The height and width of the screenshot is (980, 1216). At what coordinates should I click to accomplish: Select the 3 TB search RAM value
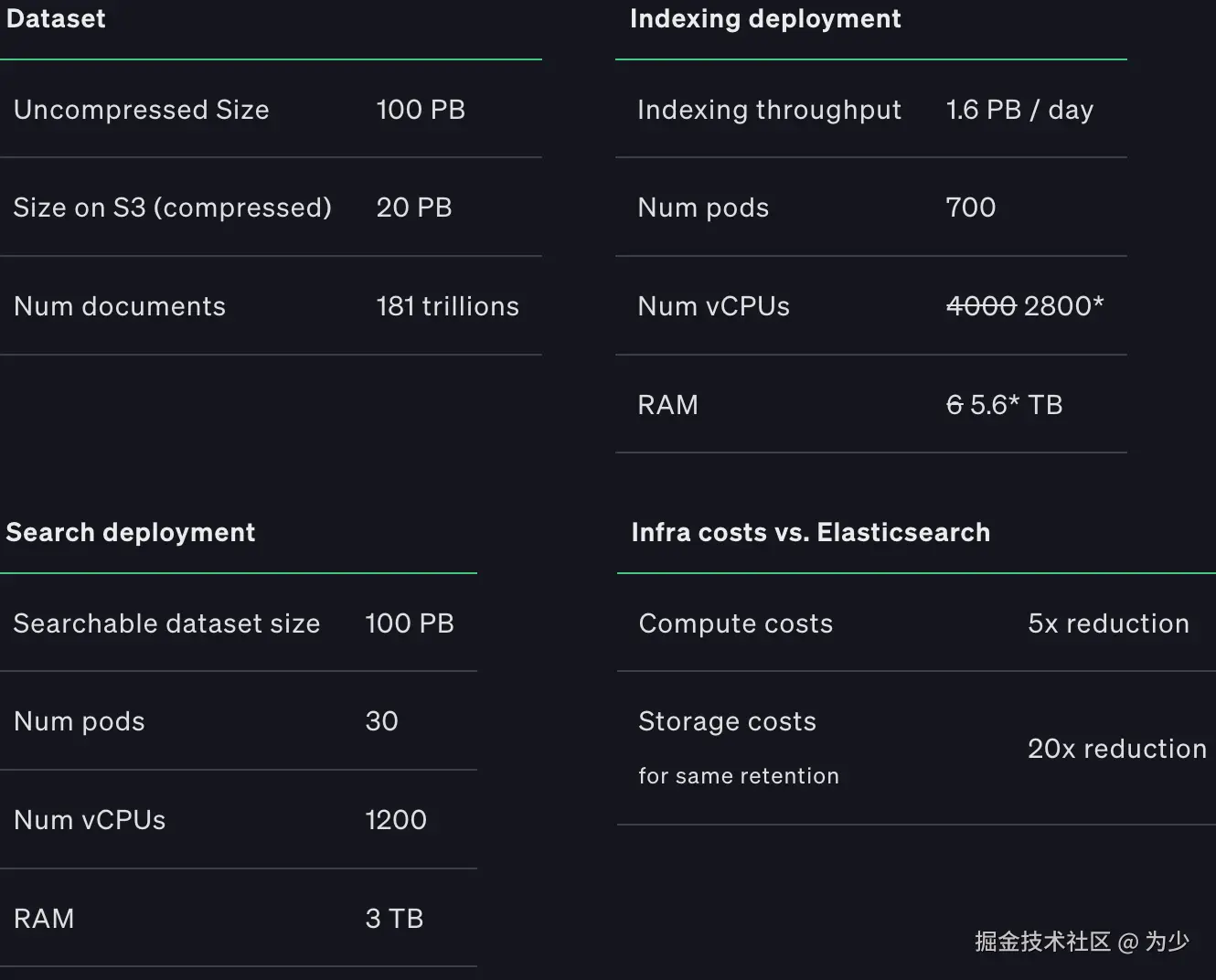click(x=394, y=919)
